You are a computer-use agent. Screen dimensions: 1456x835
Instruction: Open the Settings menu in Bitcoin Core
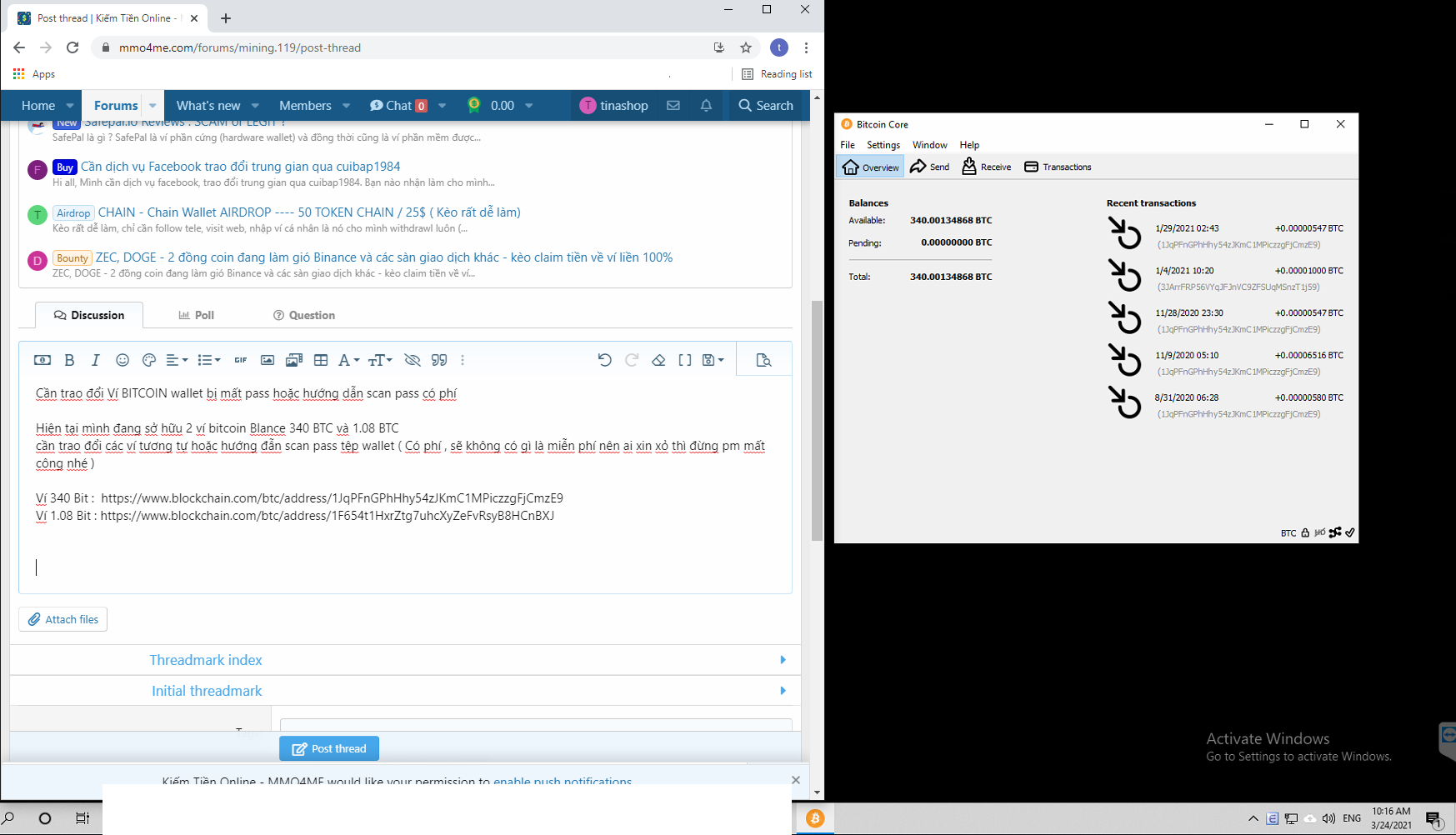point(883,145)
